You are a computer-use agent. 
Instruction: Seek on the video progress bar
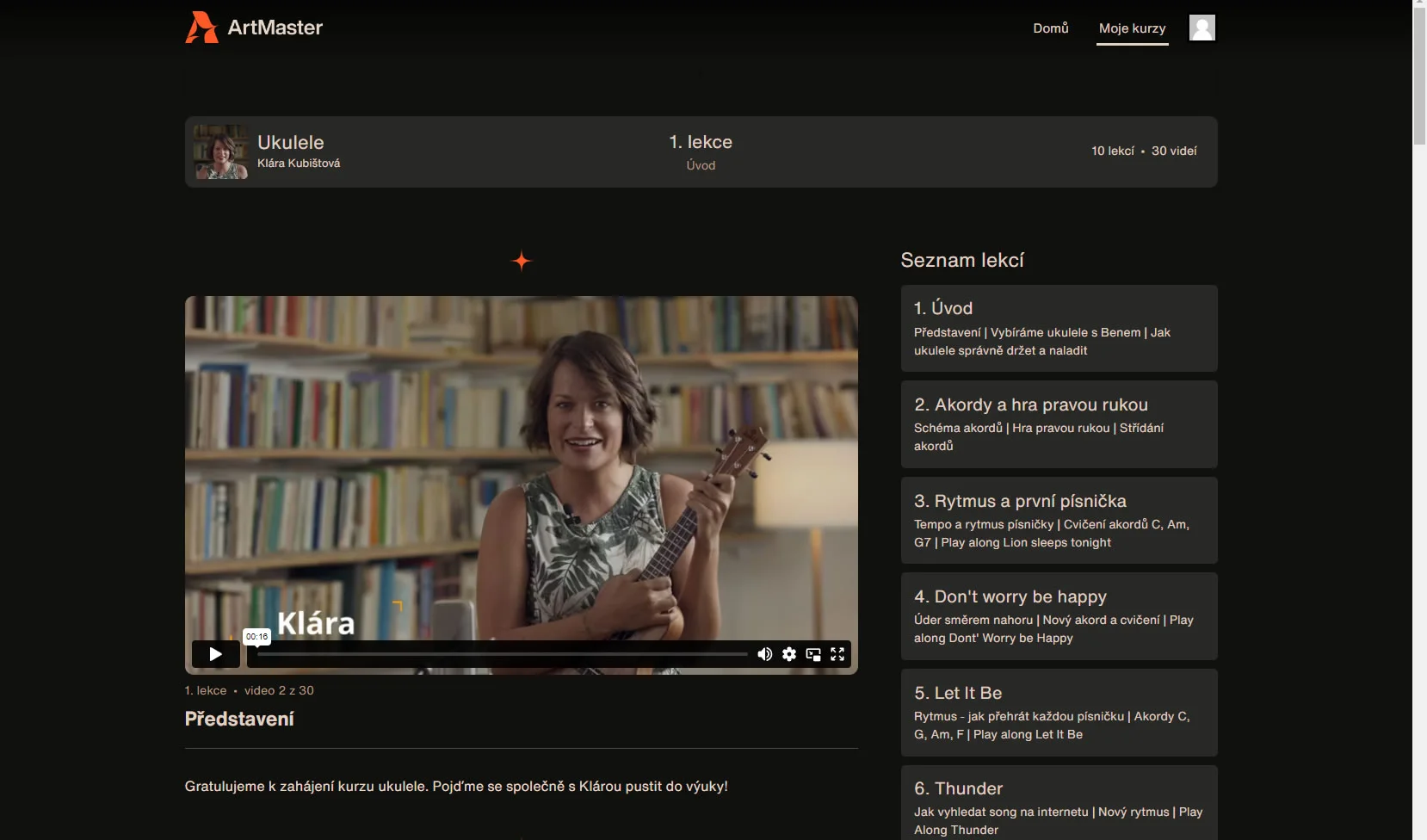[x=502, y=654]
